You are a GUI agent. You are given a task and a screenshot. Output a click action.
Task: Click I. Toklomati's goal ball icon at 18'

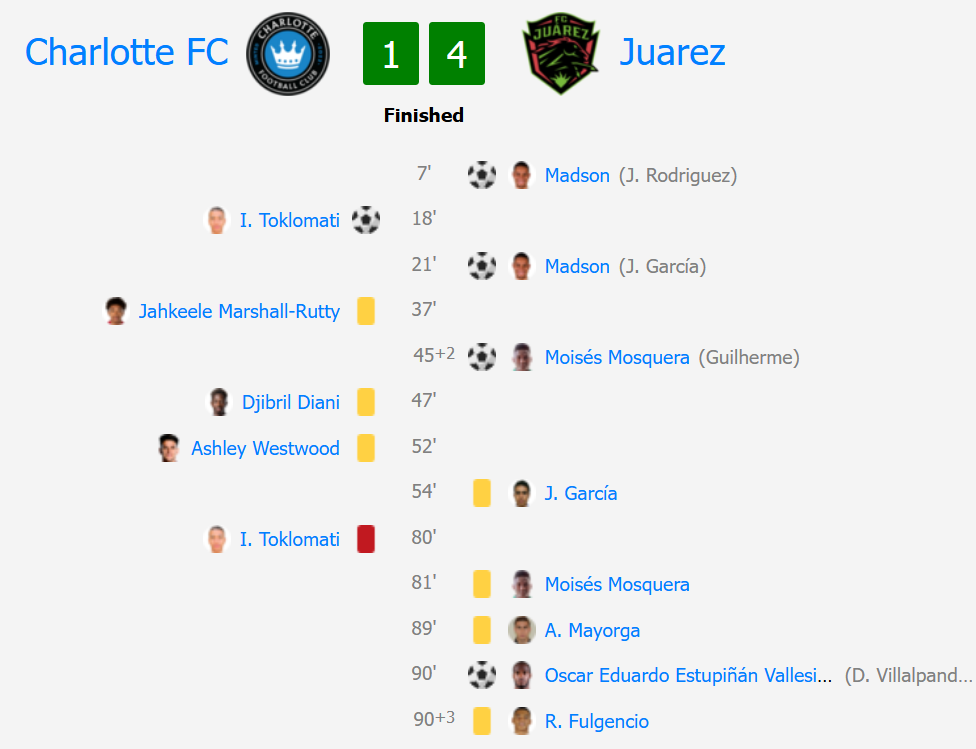tap(366, 220)
